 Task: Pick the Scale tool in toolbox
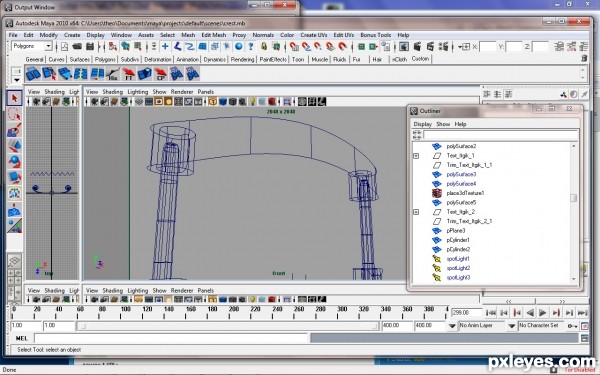click(15, 178)
